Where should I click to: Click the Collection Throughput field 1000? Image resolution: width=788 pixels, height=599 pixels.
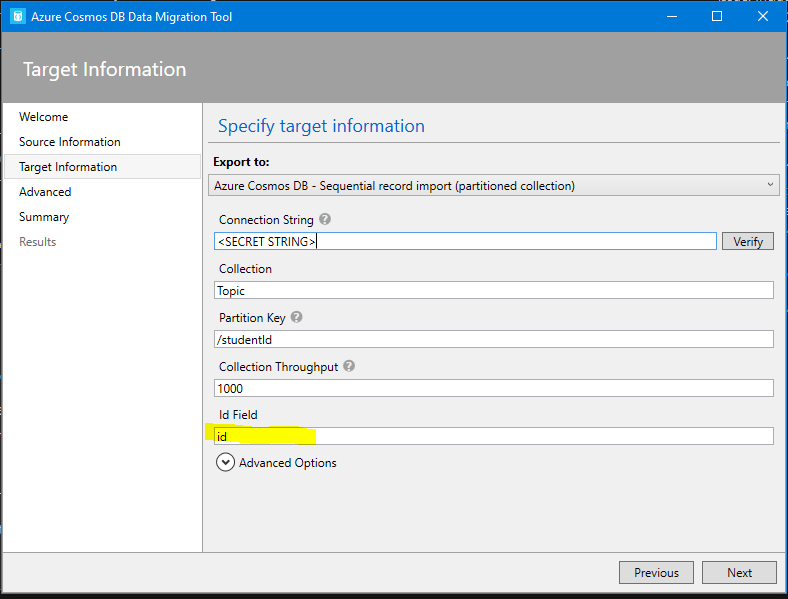coord(494,388)
